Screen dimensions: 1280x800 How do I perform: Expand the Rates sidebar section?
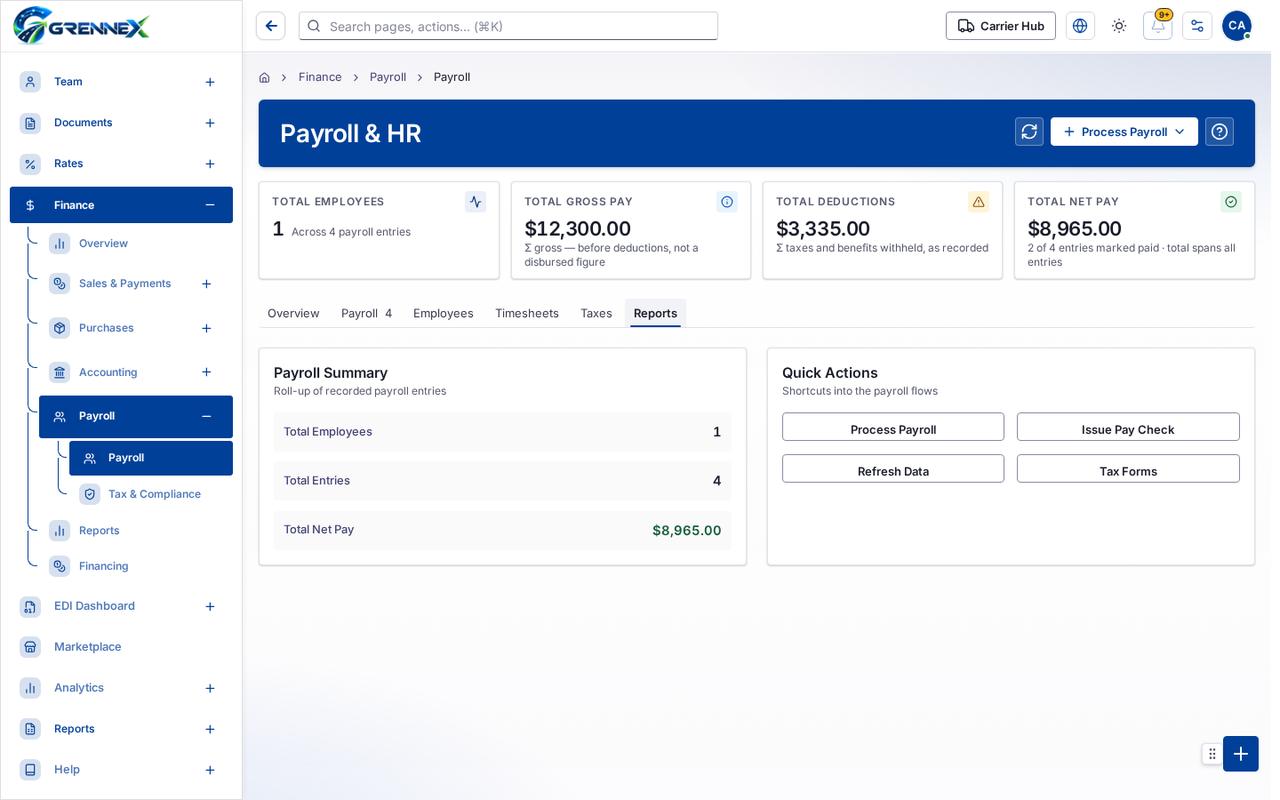[210, 164]
